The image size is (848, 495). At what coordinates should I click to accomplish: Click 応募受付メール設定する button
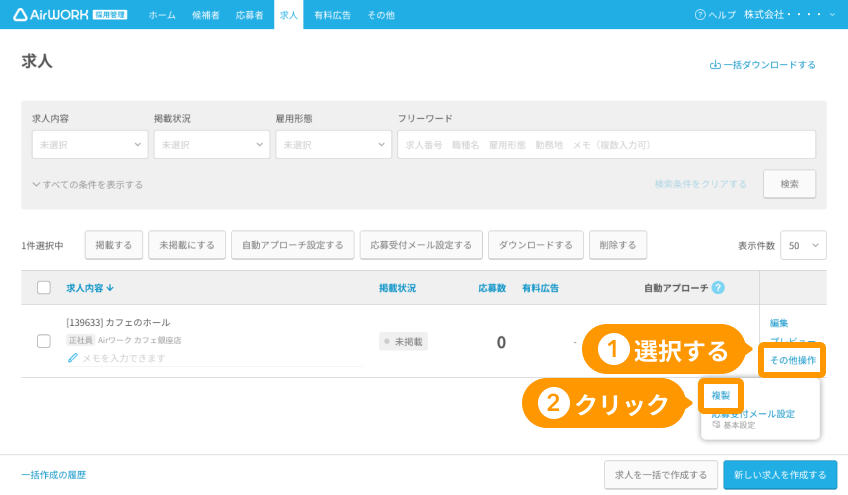tap(421, 245)
